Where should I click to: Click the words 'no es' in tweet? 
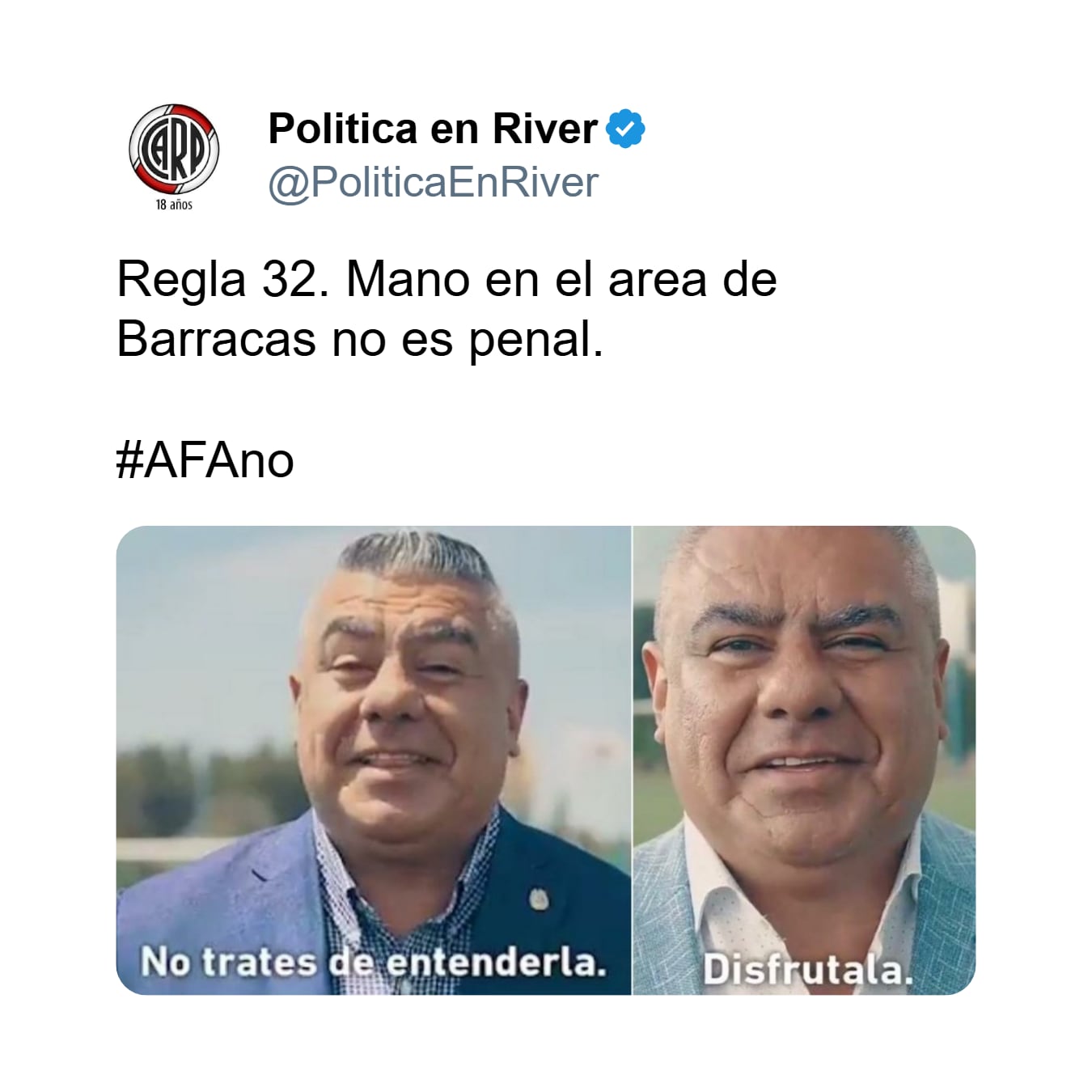[x=393, y=340]
